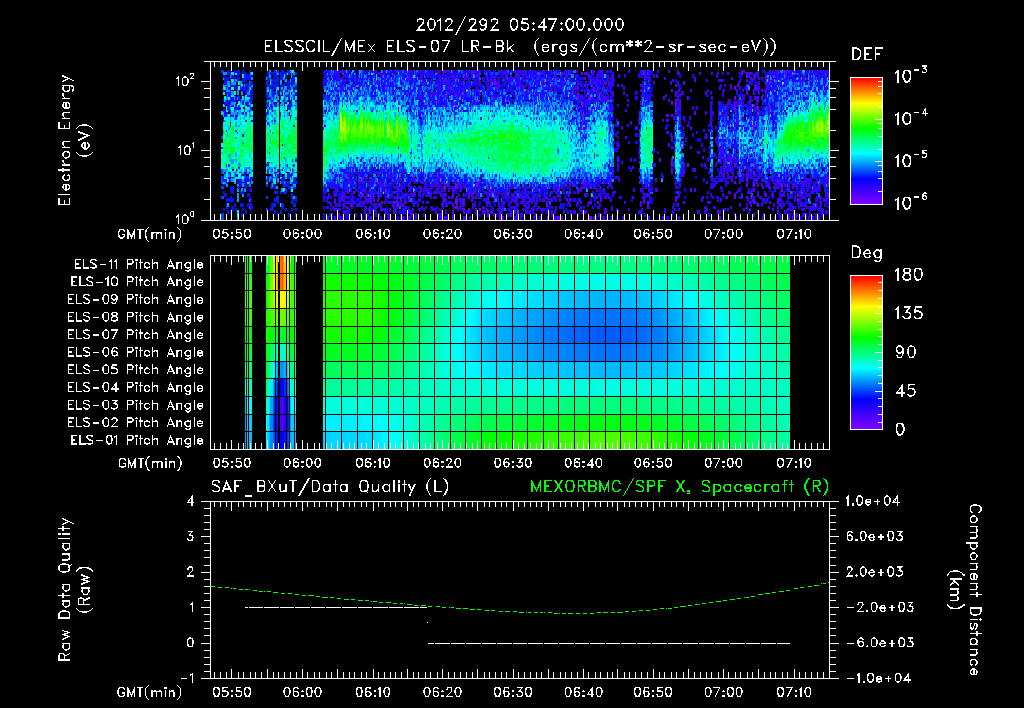Click the white data quality line at 0

609,643
